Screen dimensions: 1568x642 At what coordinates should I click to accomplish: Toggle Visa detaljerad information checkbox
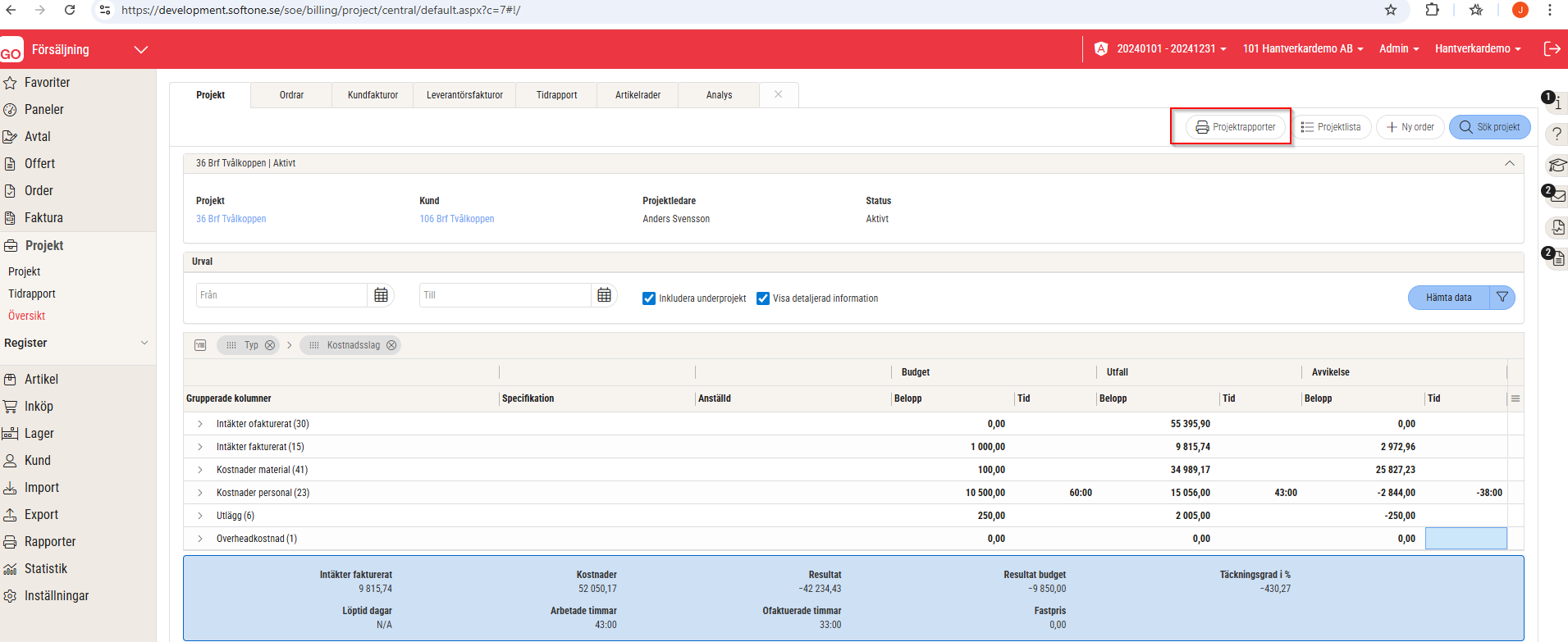click(763, 298)
